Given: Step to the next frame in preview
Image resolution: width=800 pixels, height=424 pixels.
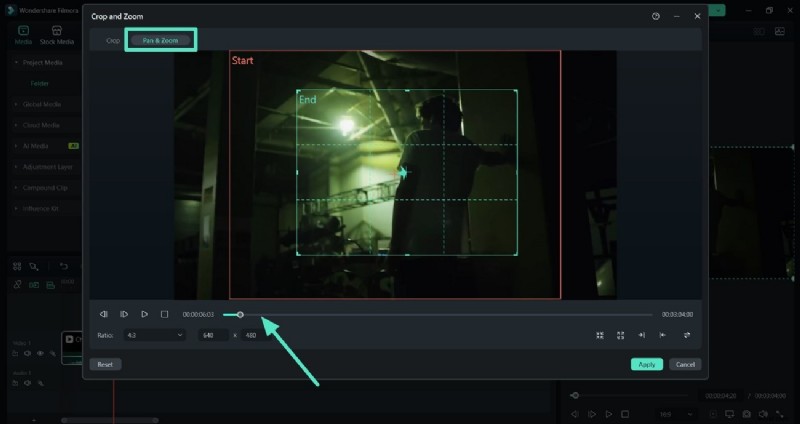Looking at the screenshot, I should coord(124,314).
